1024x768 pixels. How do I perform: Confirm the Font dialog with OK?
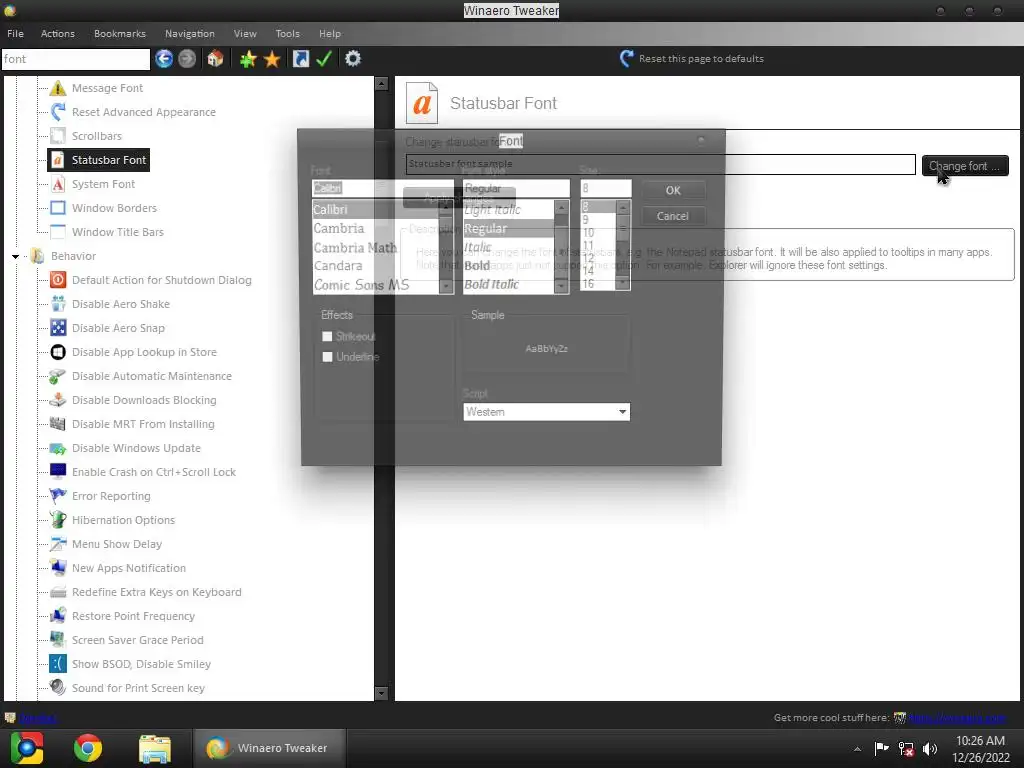pyautogui.click(x=673, y=191)
